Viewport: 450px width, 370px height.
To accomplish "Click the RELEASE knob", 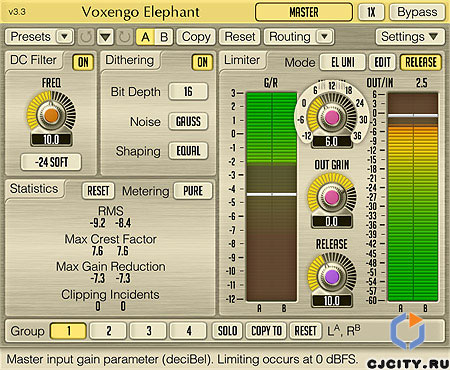I will [x=332, y=276].
